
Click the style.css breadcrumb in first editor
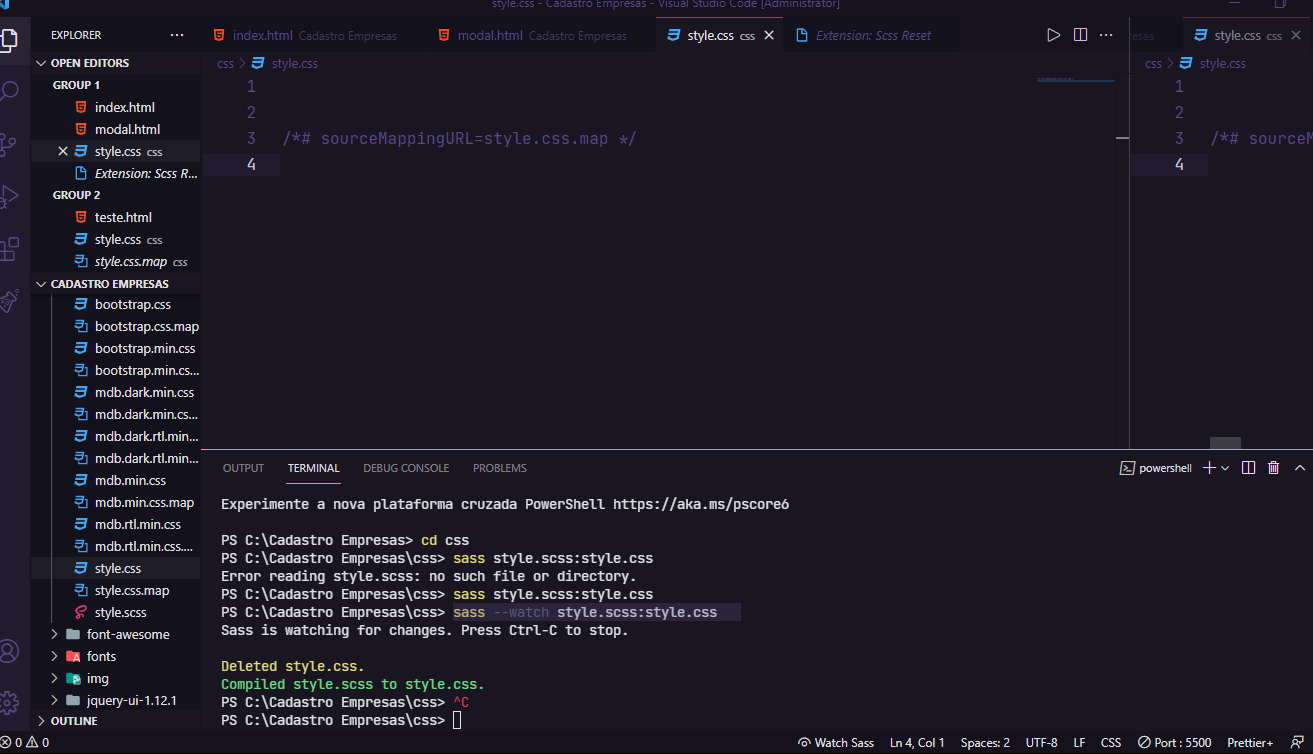coord(294,63)
